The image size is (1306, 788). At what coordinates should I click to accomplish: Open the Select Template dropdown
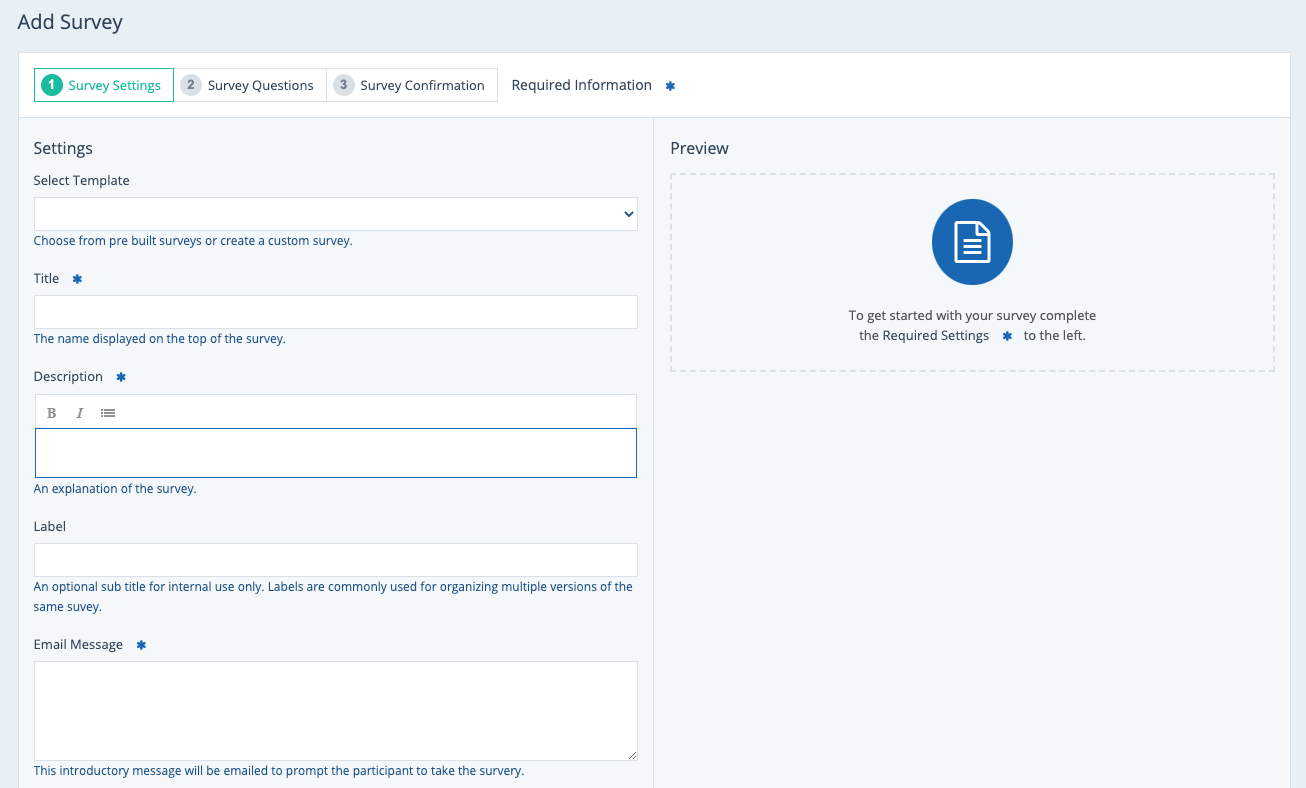click(x=335, y=214)
